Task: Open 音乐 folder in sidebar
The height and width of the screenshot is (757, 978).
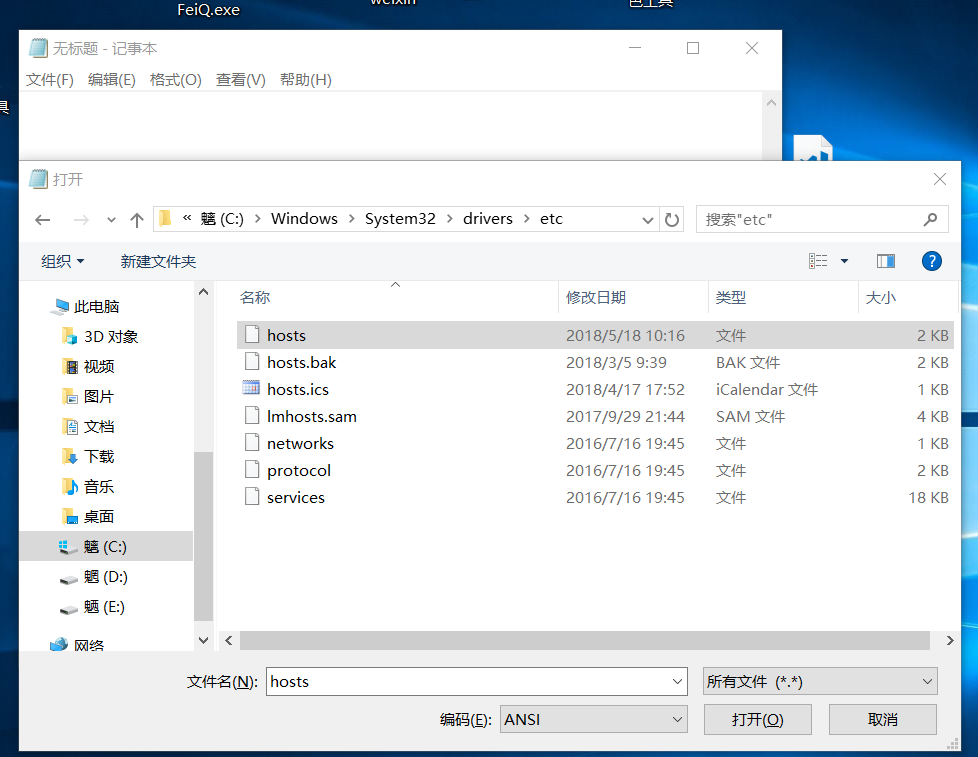Action: pyautogui.click(x=88, y=486)
